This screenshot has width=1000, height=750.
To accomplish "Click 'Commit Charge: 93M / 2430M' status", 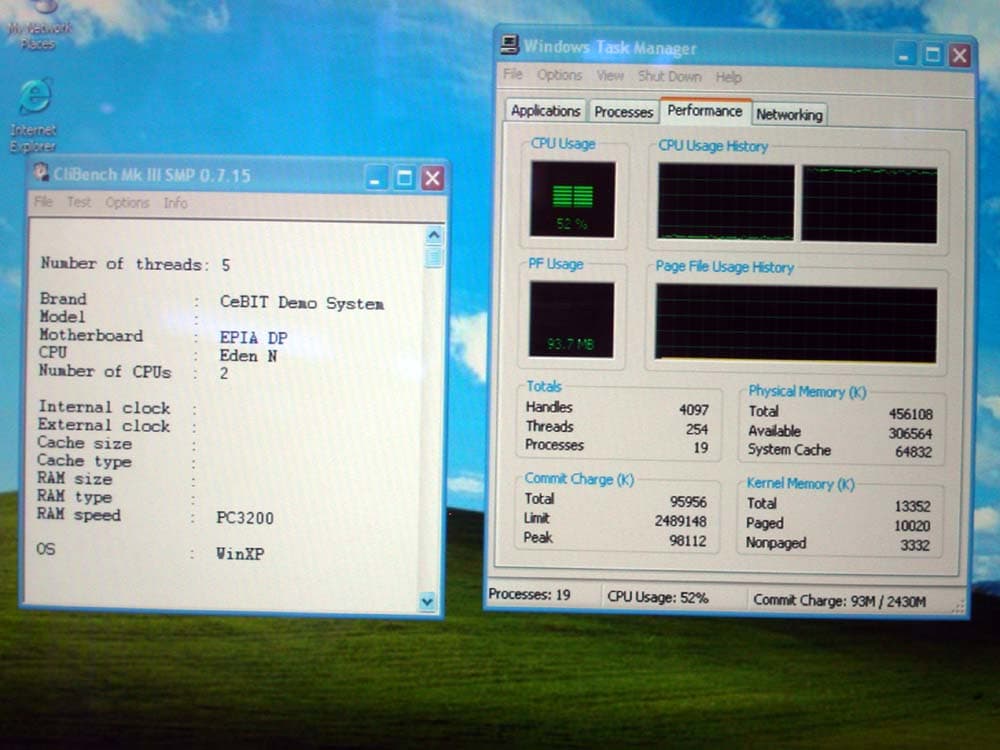I will coord(839,601).
